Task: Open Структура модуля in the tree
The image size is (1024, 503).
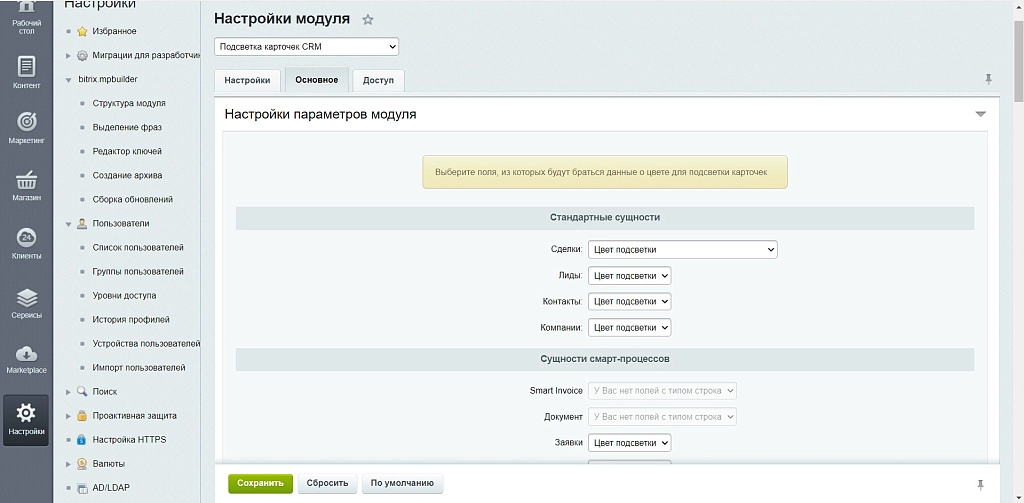Action: pos(129,103)
